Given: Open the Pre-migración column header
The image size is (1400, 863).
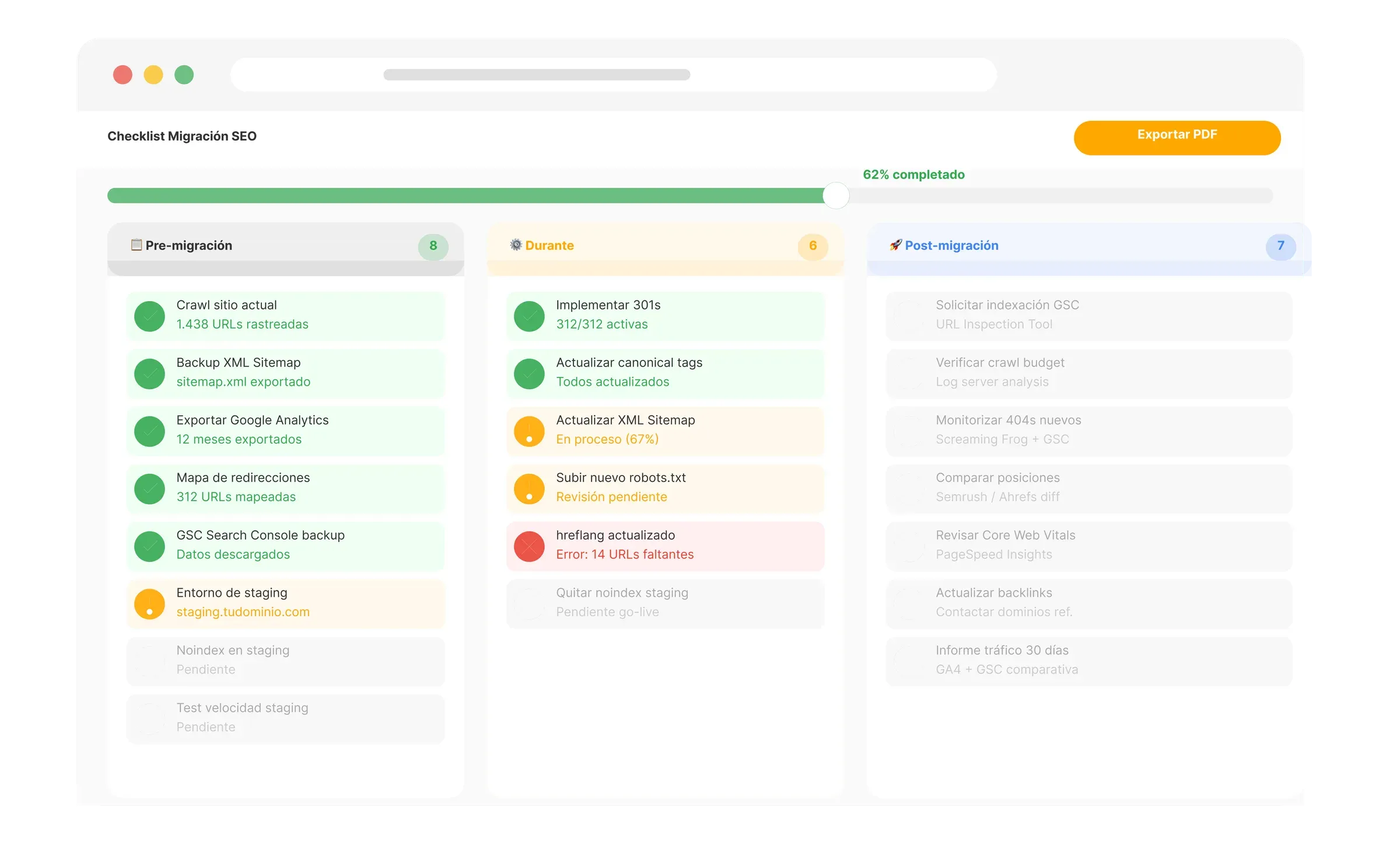Looking at the screenshot, I should 286,249.
